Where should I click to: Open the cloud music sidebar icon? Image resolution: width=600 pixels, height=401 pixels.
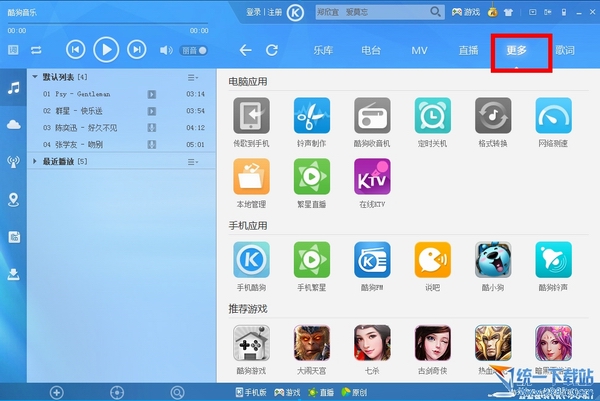pyautogui.click(x=13, y=125)
